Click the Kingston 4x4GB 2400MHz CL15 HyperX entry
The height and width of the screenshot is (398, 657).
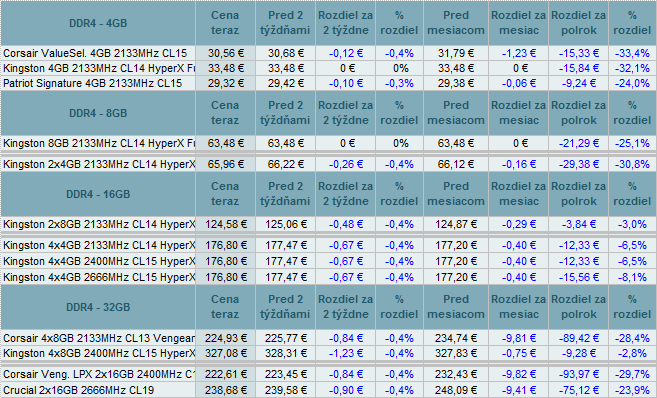pos(98,261)
